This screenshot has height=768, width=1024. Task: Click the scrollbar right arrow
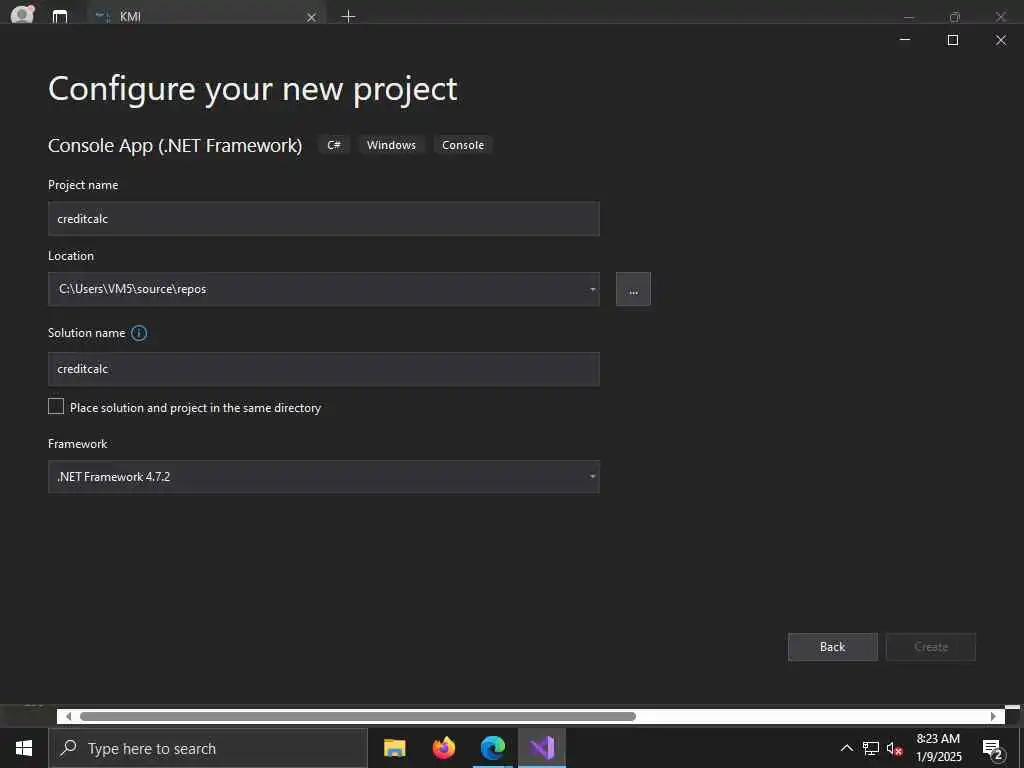(x=993, y=716)
